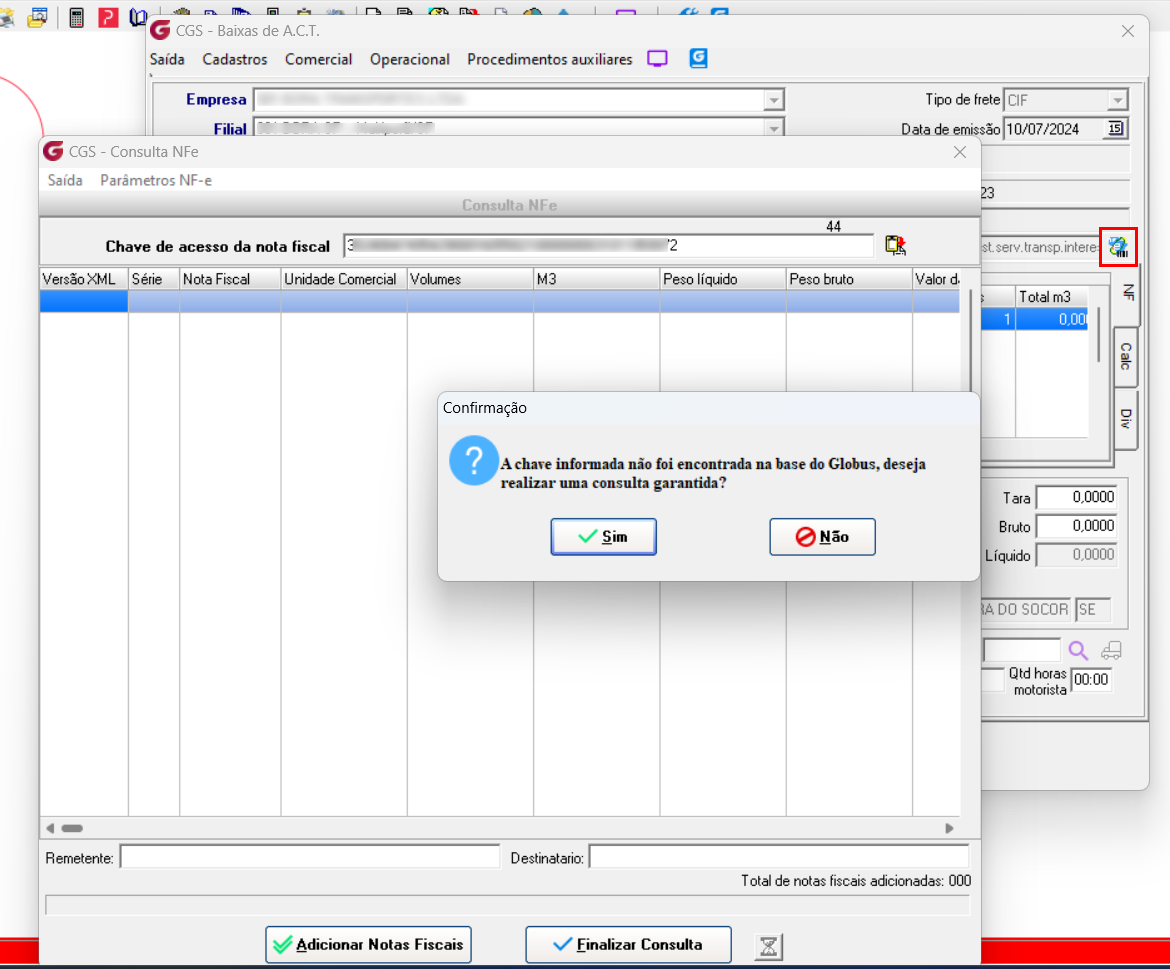The width and height of the screenshot is (1170, 969).
Task: Open Saída menu in Baixas de A.C.T. window
Action: [x=167, y=59]
